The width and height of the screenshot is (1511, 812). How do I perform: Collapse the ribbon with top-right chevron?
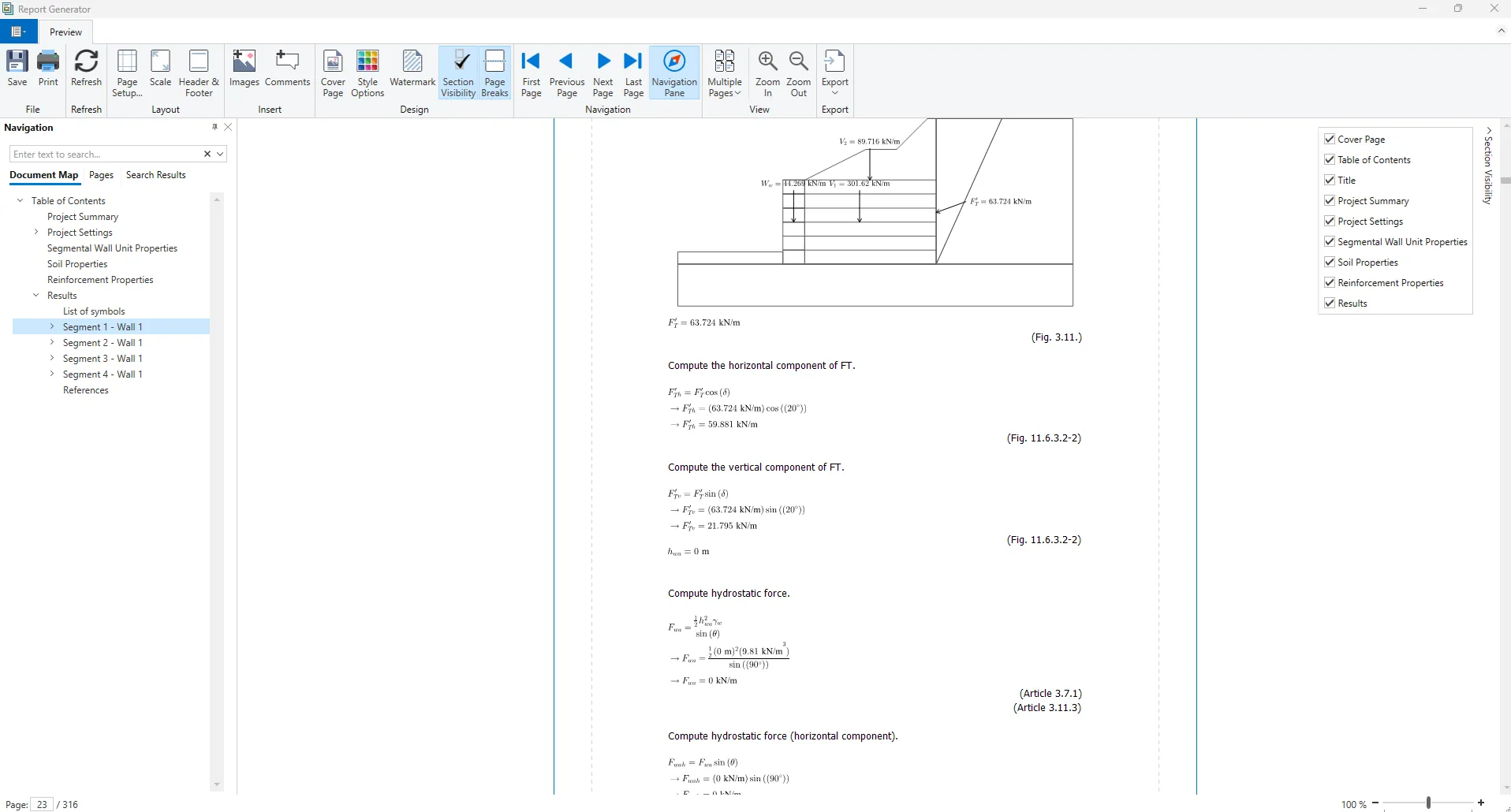(1501, 31)
